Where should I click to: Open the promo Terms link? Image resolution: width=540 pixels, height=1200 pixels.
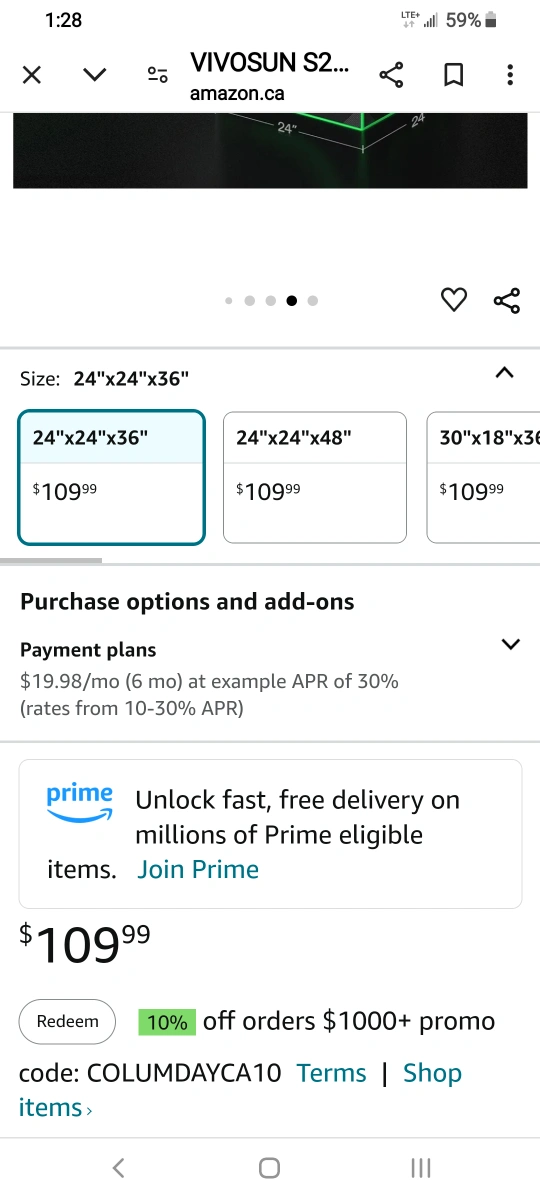332,1073
